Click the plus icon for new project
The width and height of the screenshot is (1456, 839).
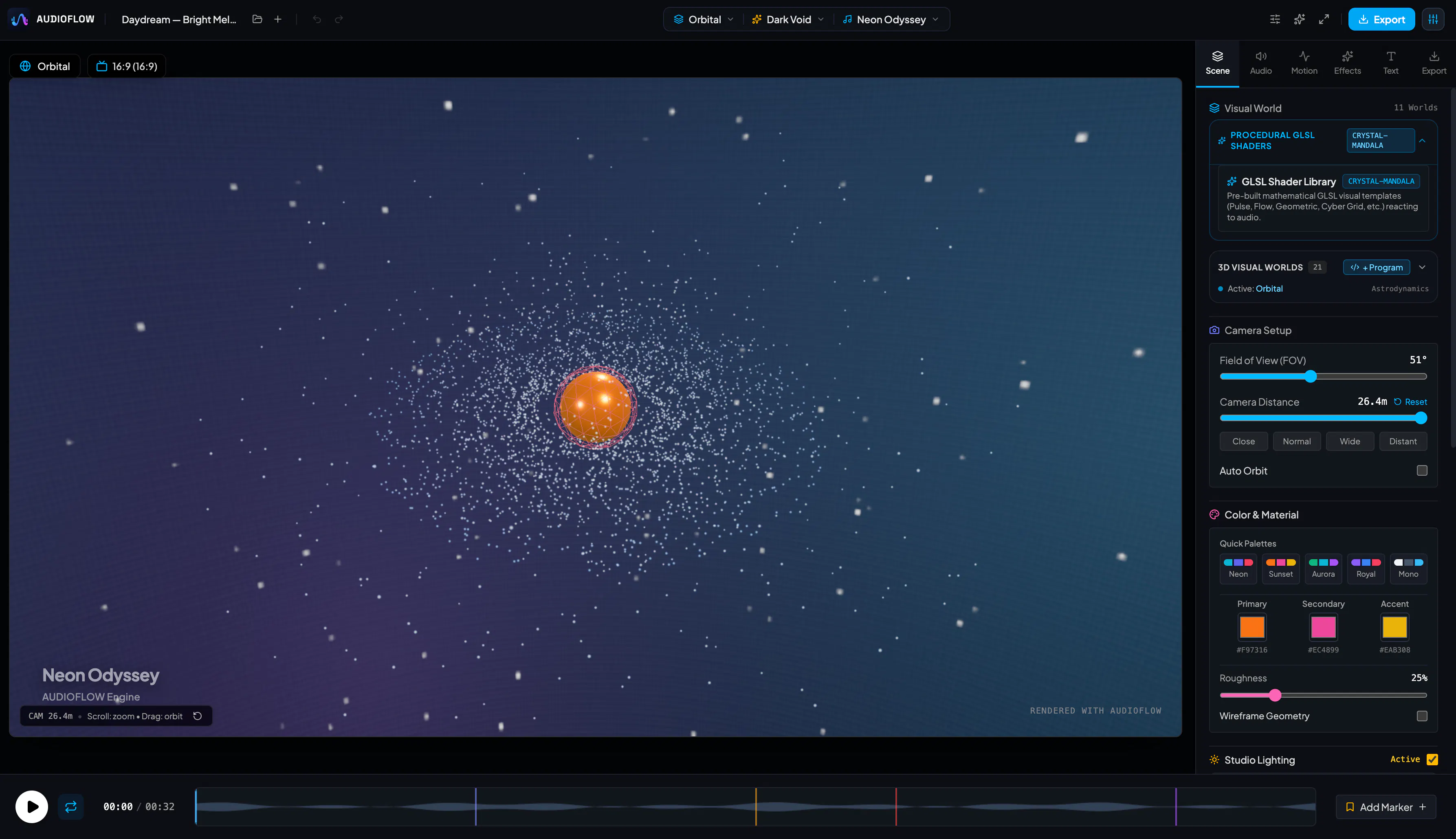[278, 19]
